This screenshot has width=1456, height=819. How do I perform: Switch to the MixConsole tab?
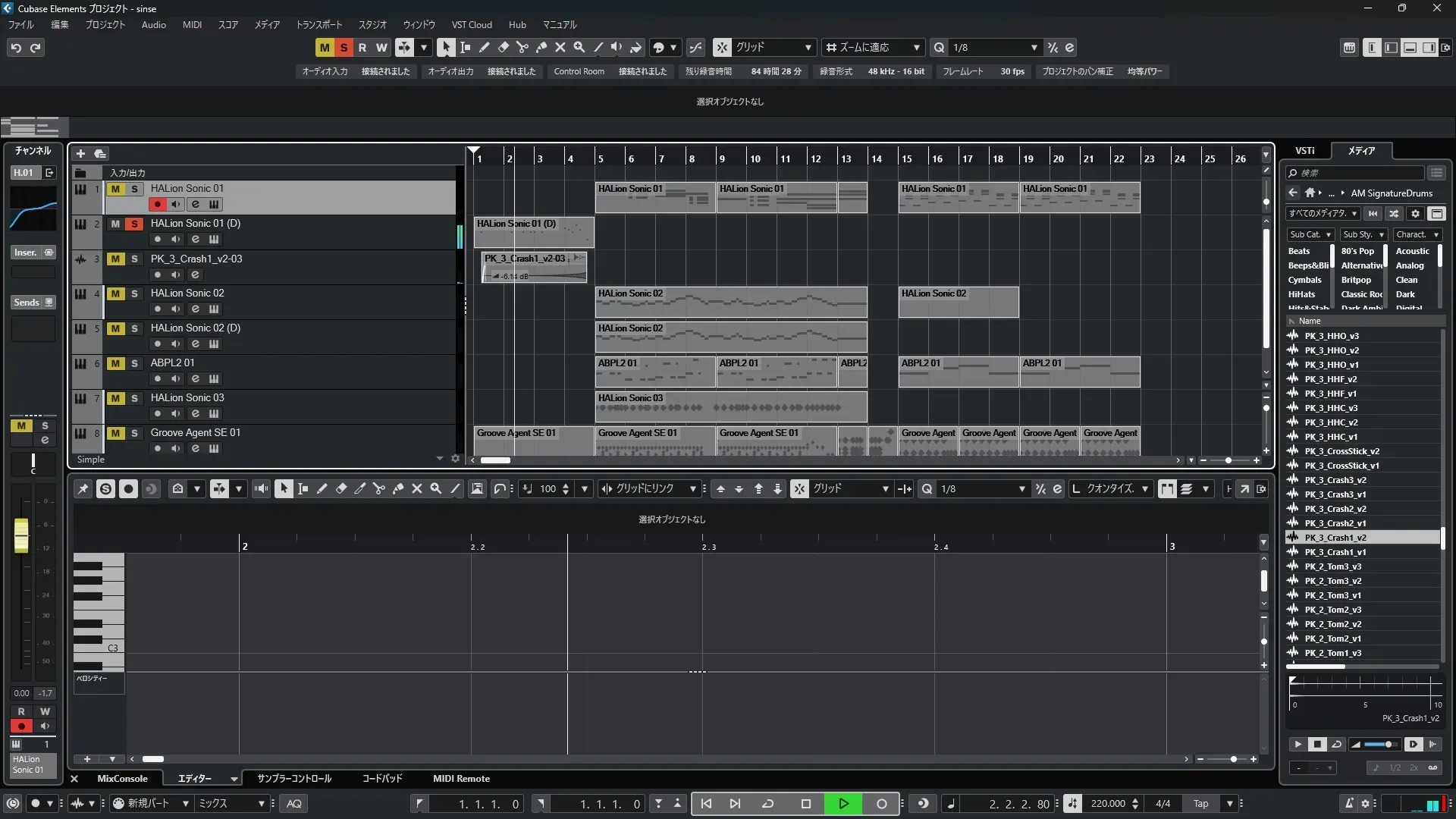(122, 779)
